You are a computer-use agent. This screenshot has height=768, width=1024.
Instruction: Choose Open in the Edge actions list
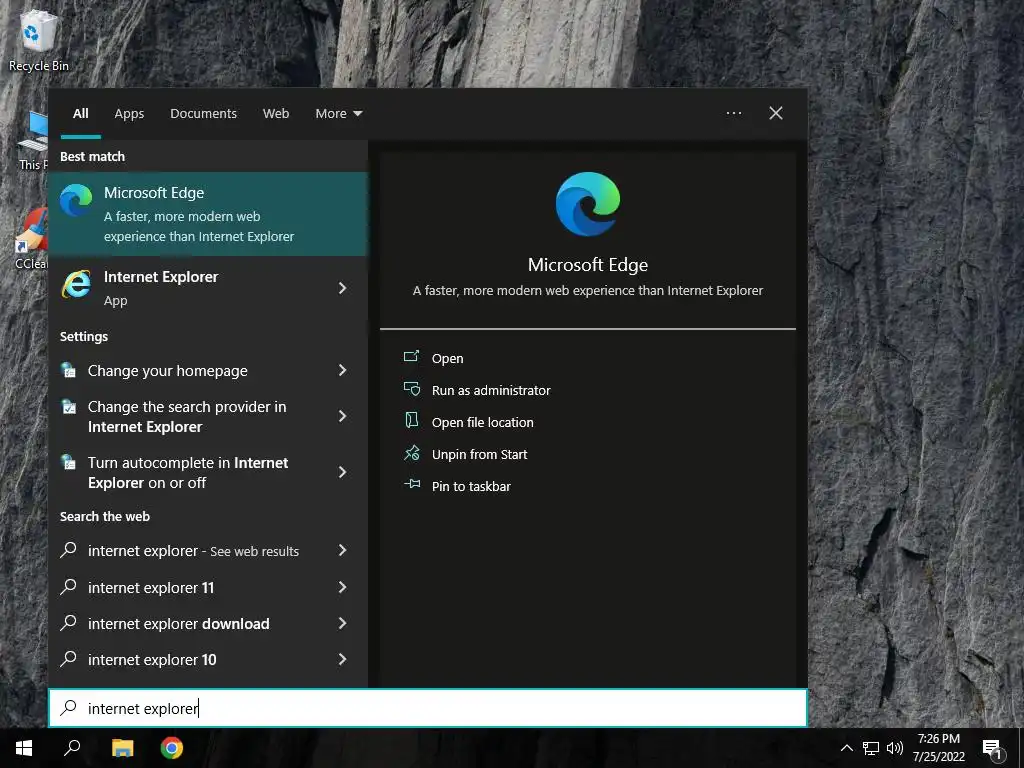click(x=447, y=359)
